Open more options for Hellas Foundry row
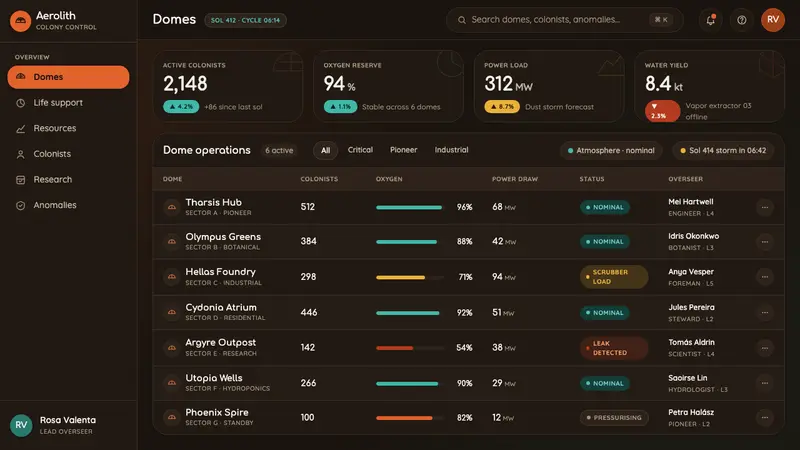 pyautogui.click(x=765, y=277)
